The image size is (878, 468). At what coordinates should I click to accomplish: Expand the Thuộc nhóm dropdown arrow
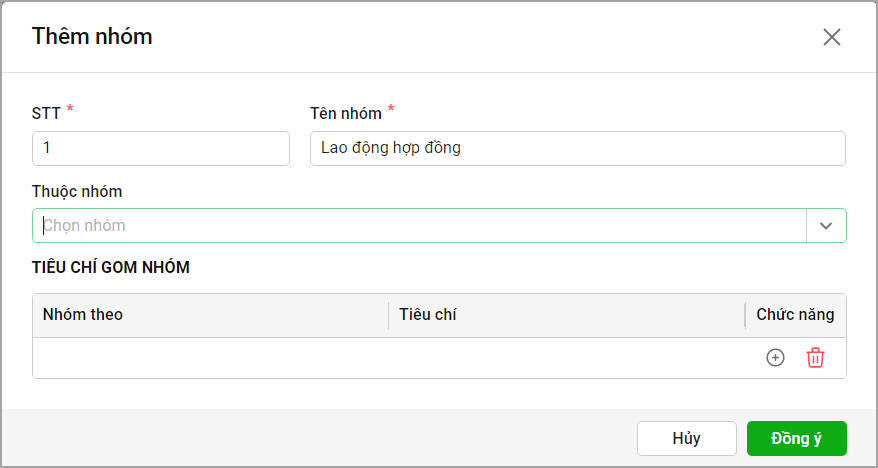pos(826,225)
